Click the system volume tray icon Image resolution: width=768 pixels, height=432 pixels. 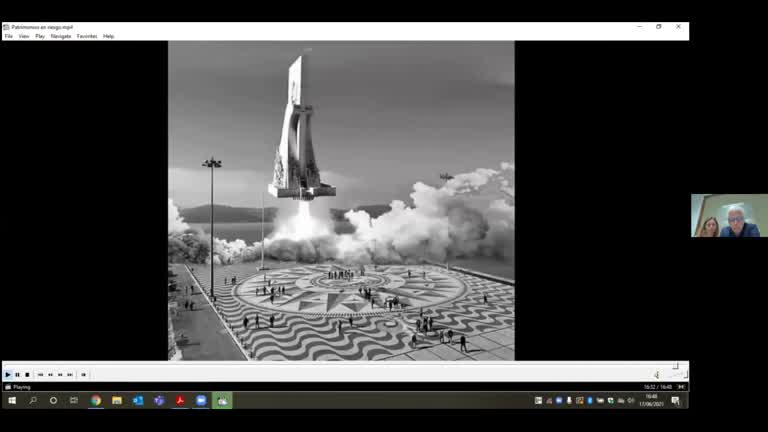click(631, 401)
